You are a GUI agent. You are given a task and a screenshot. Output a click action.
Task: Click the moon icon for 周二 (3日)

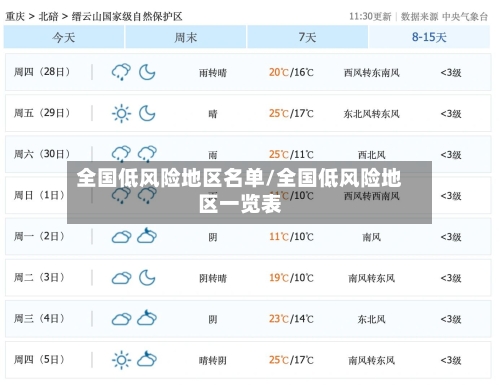point(147,278)
